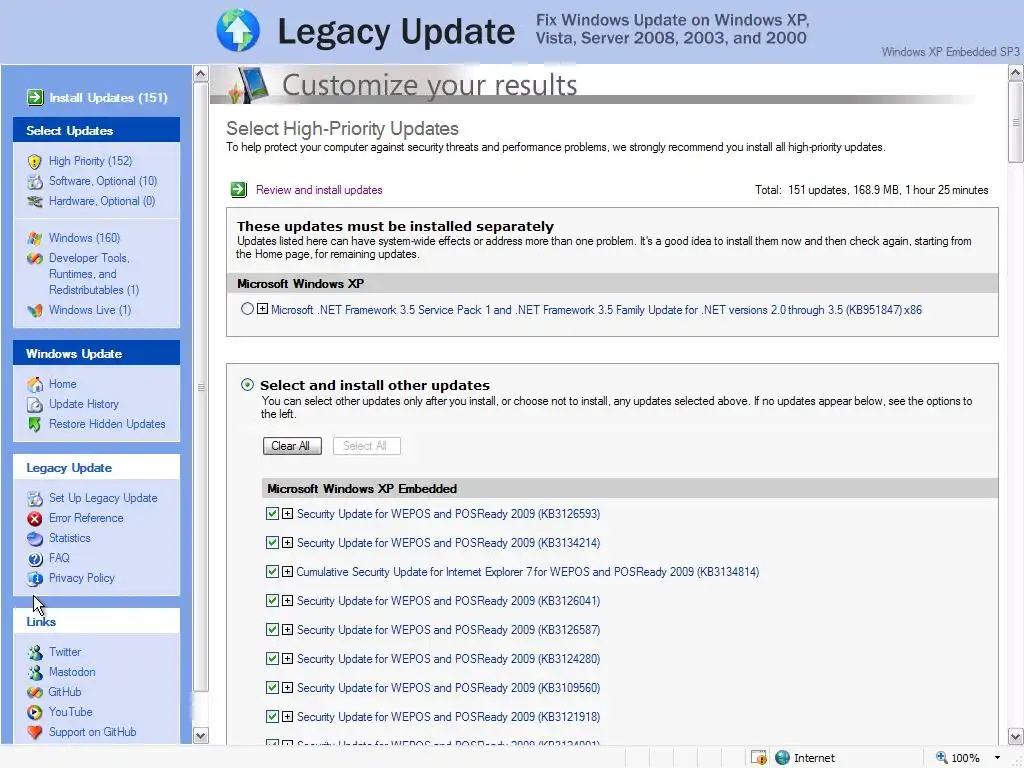Click the status bar privacy warning icon
The height and width of the screenshot is (768, 1024).
[x=759, y=758]
